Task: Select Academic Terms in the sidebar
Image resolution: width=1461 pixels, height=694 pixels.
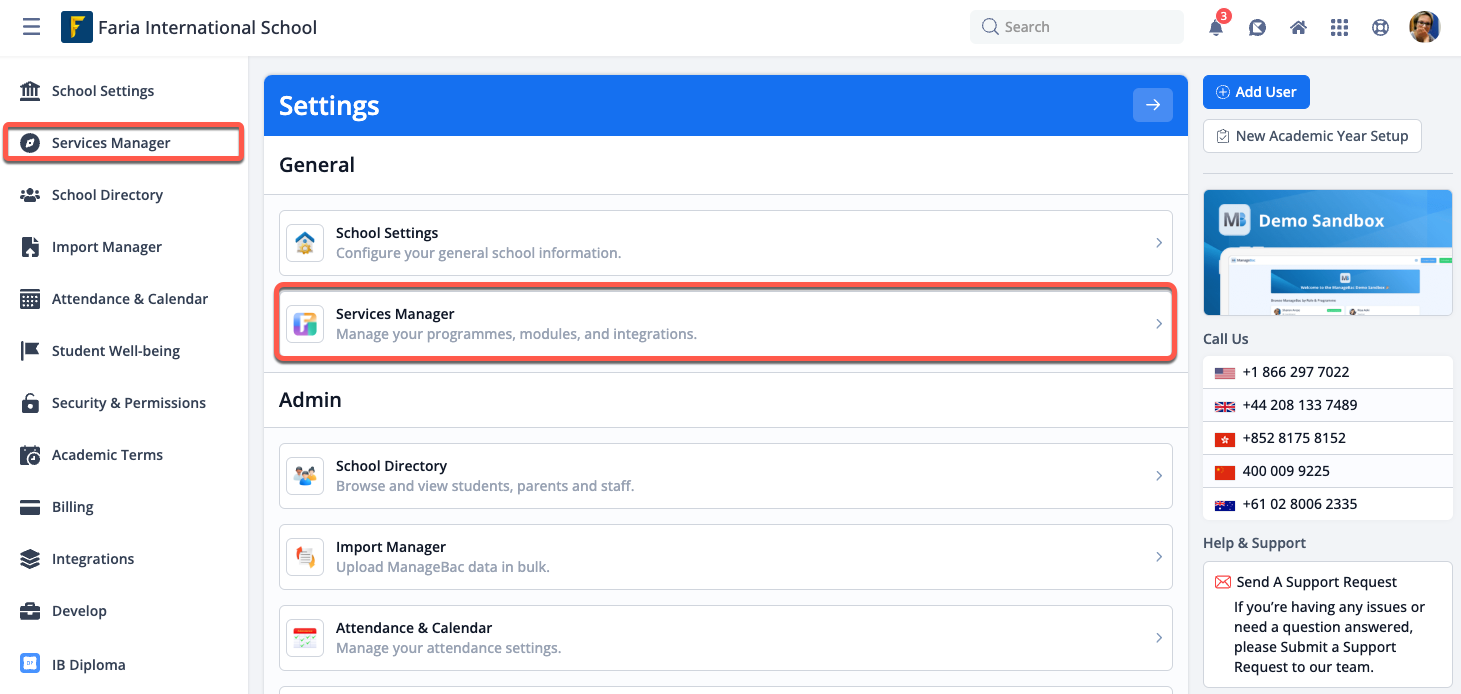Action: tap(107, 455)
